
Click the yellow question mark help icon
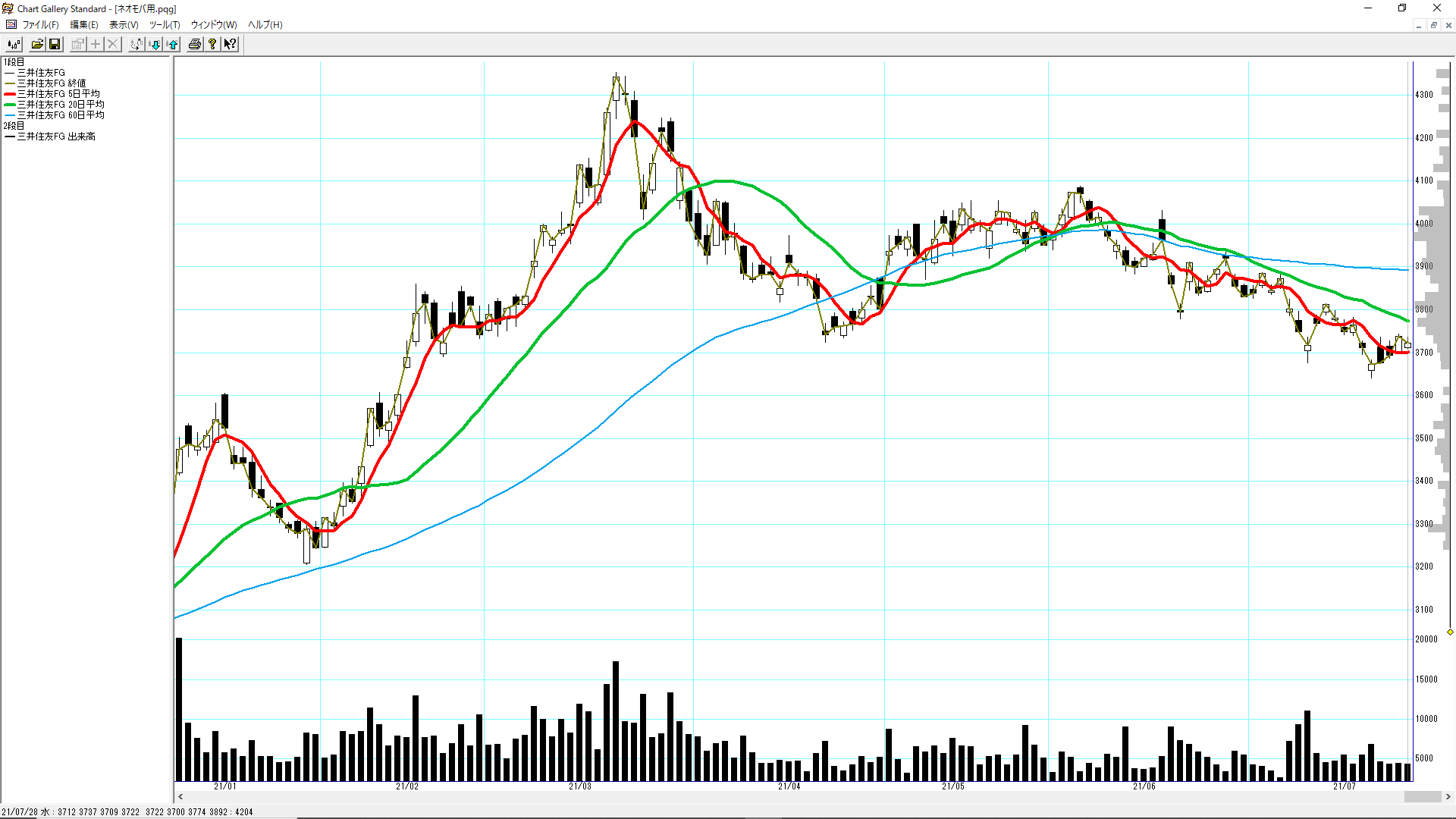click(212, 44)
